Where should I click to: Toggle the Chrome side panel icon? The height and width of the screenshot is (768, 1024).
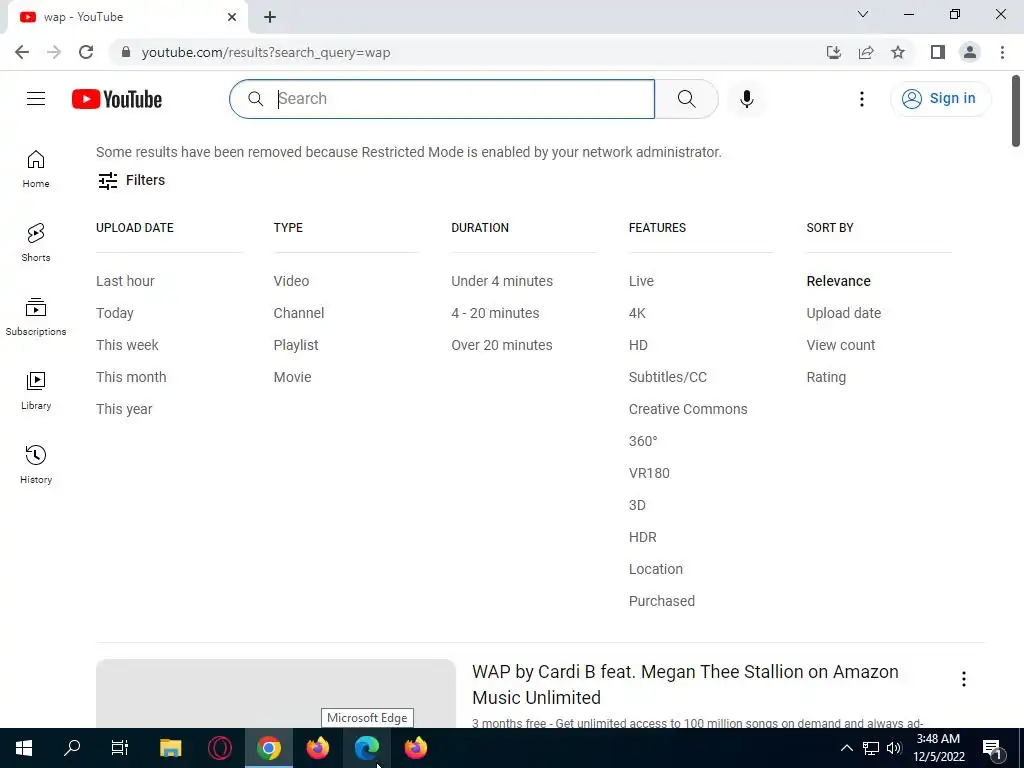click(938, 52)
